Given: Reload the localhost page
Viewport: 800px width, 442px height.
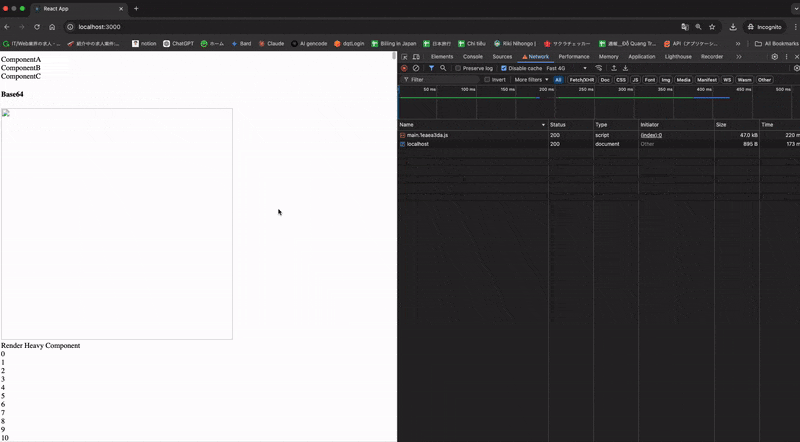Looking at the screenshot, I should [37, 27].
